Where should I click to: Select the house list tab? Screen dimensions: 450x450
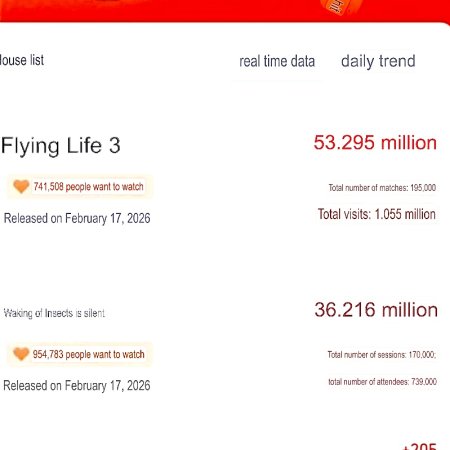22,60
